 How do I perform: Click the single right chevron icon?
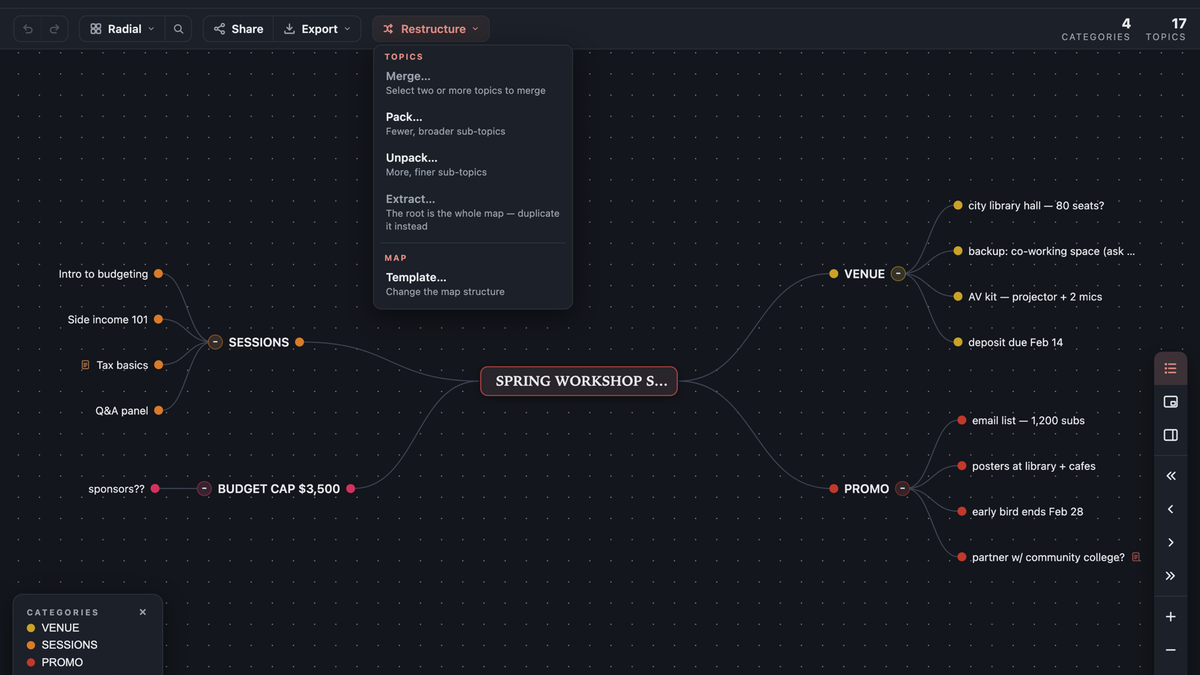tap(1171, 542)
